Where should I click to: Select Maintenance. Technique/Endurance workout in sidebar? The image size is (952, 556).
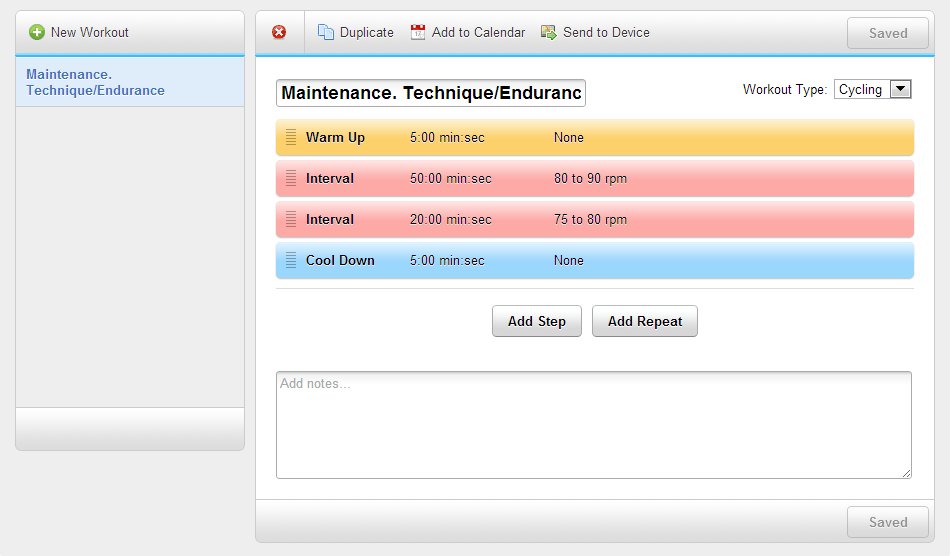(x=95, y=82)
